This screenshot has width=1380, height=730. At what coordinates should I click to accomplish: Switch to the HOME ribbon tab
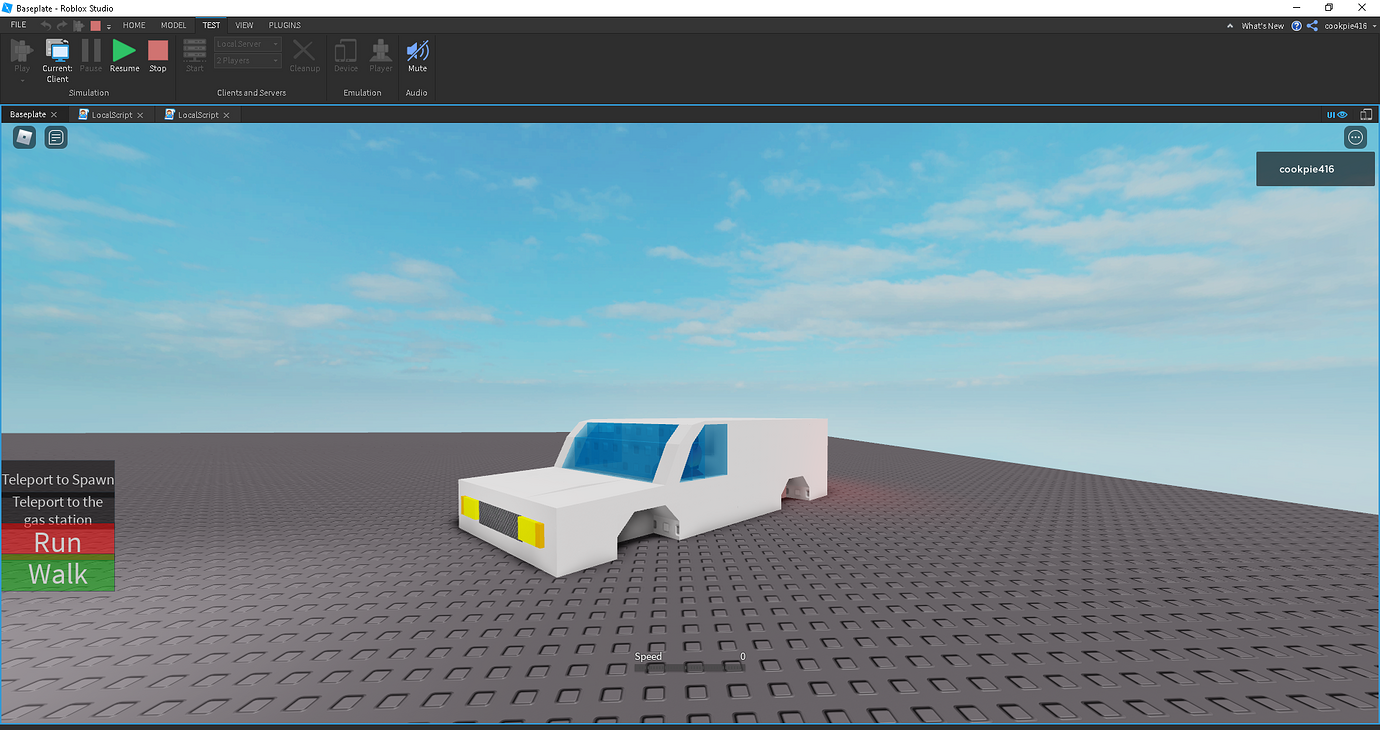pyautogui.click(x=134, y=25)
